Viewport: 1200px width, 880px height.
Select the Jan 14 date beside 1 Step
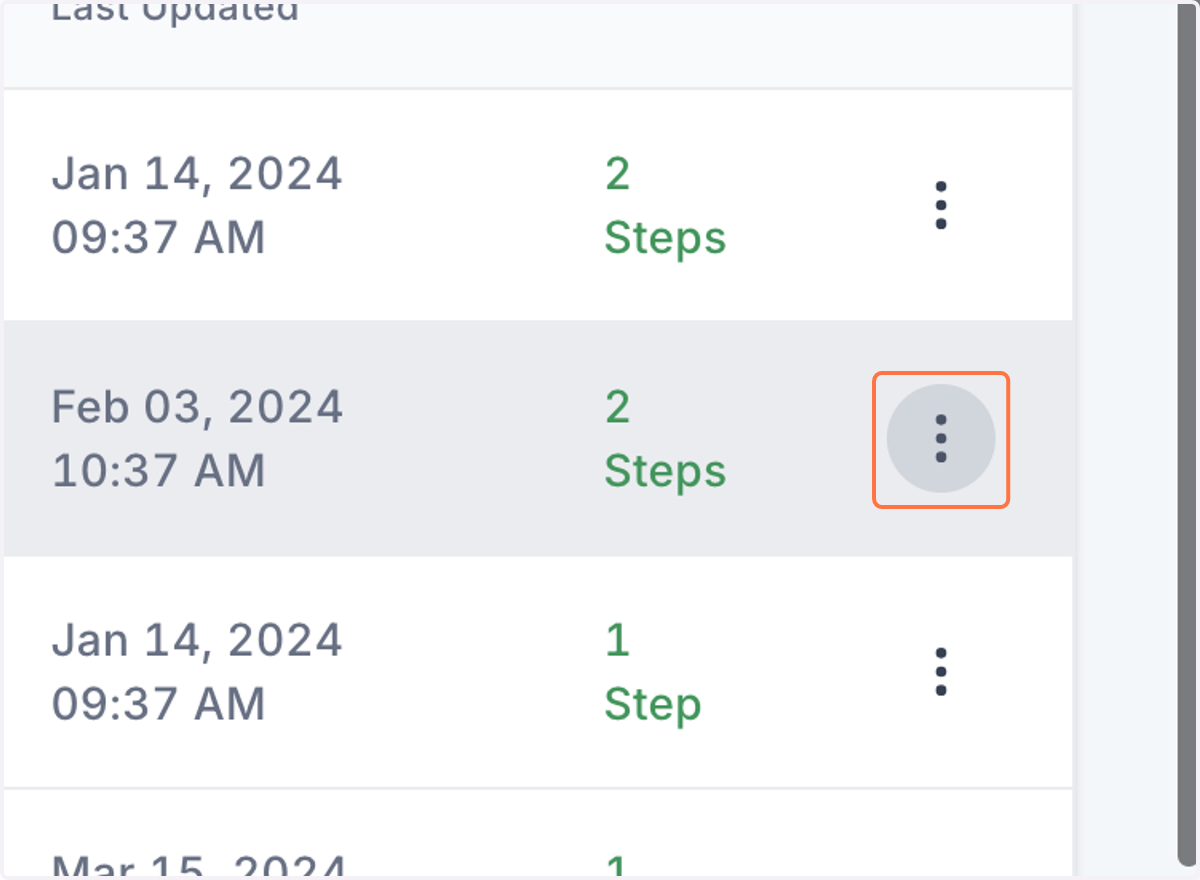coord(197,640)
